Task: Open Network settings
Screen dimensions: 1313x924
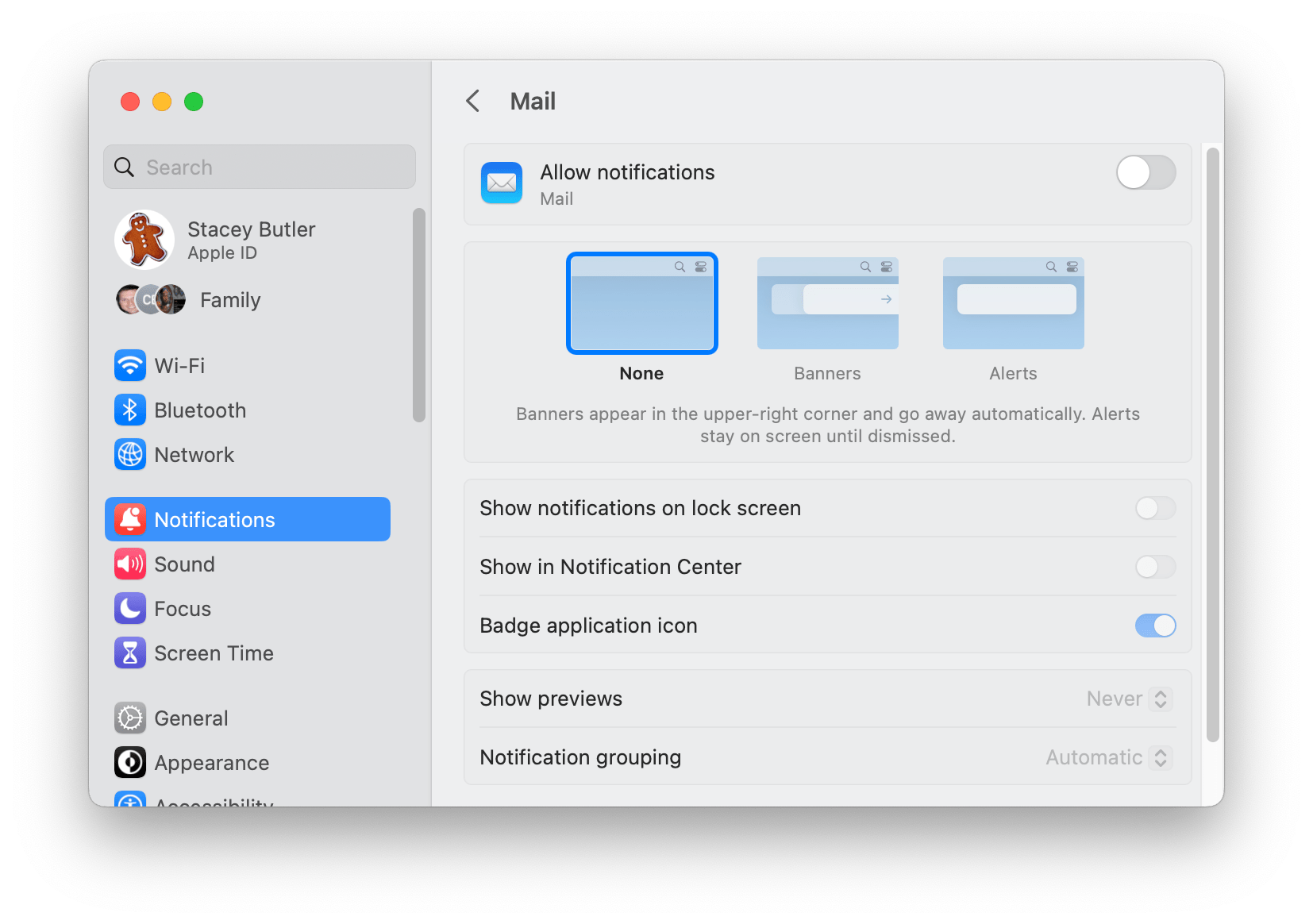Action: pyautogui.click(x=248, y=454)
